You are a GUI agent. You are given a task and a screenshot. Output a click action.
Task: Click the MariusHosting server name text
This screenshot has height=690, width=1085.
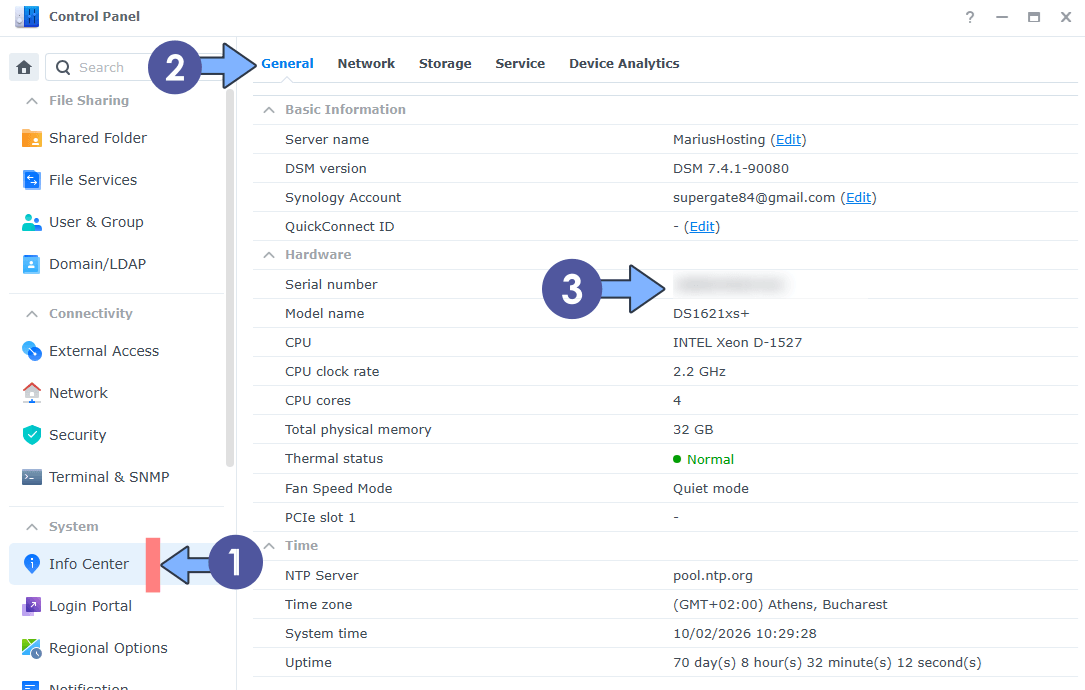click(x=719, y=140)
